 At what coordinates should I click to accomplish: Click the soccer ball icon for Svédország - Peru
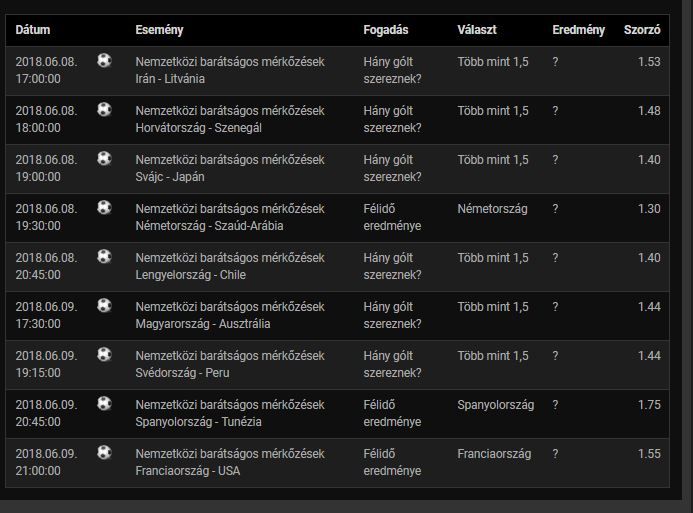[104, 355]
